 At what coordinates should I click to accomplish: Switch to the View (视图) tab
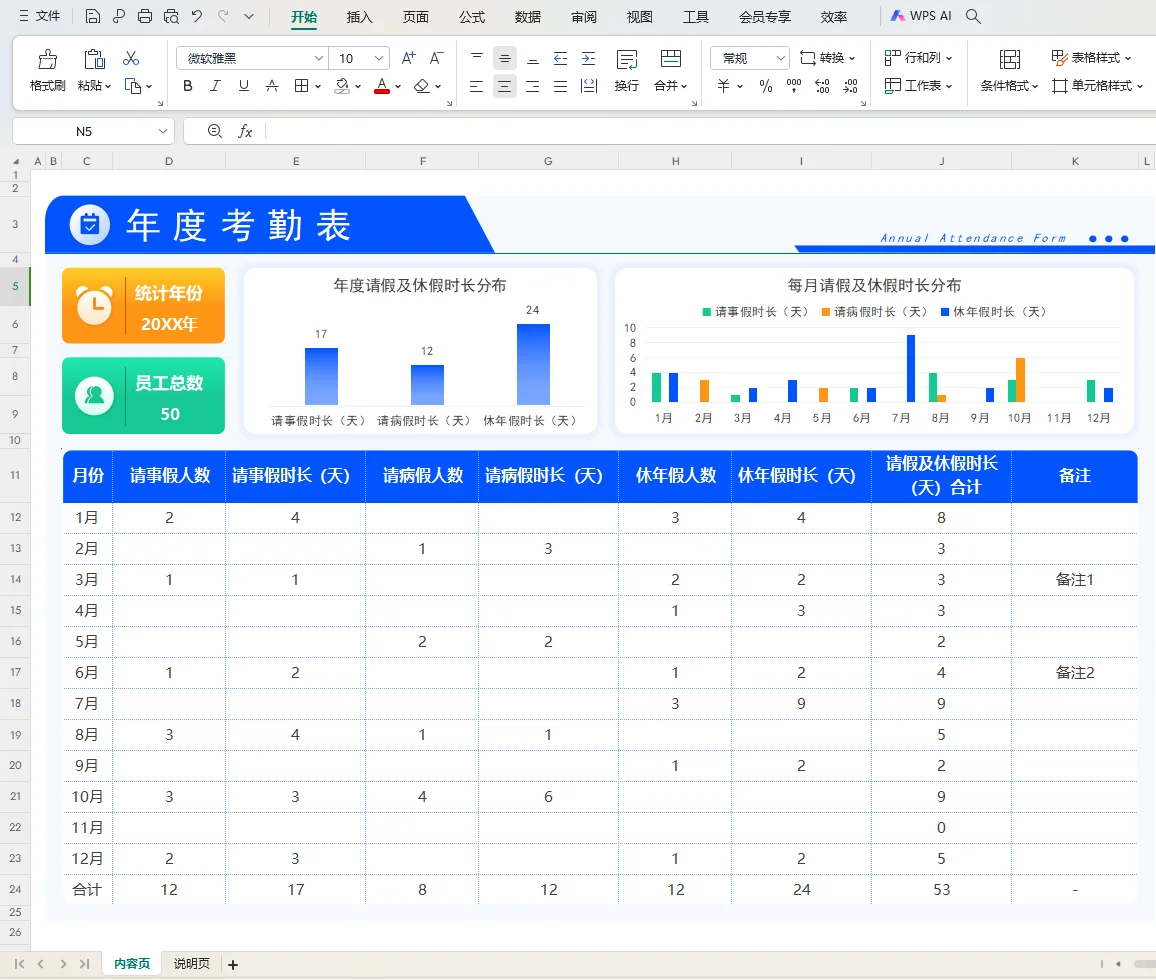[640, 17]
